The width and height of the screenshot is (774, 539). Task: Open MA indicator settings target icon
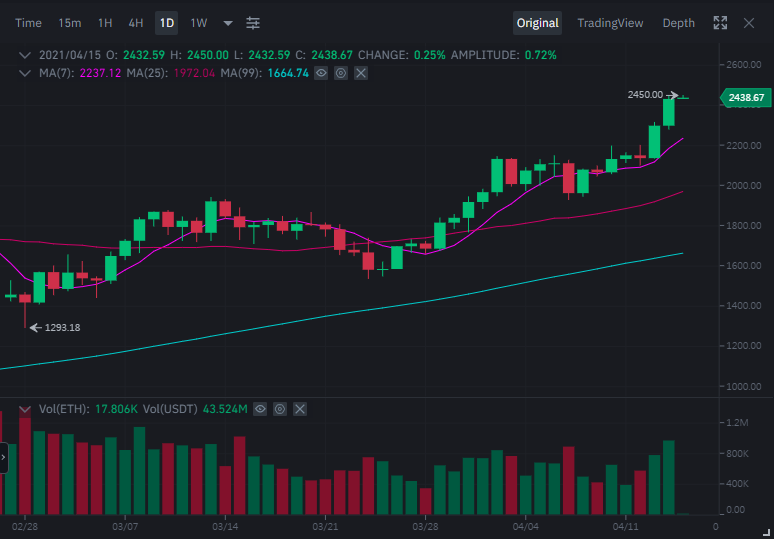[341, 74]
